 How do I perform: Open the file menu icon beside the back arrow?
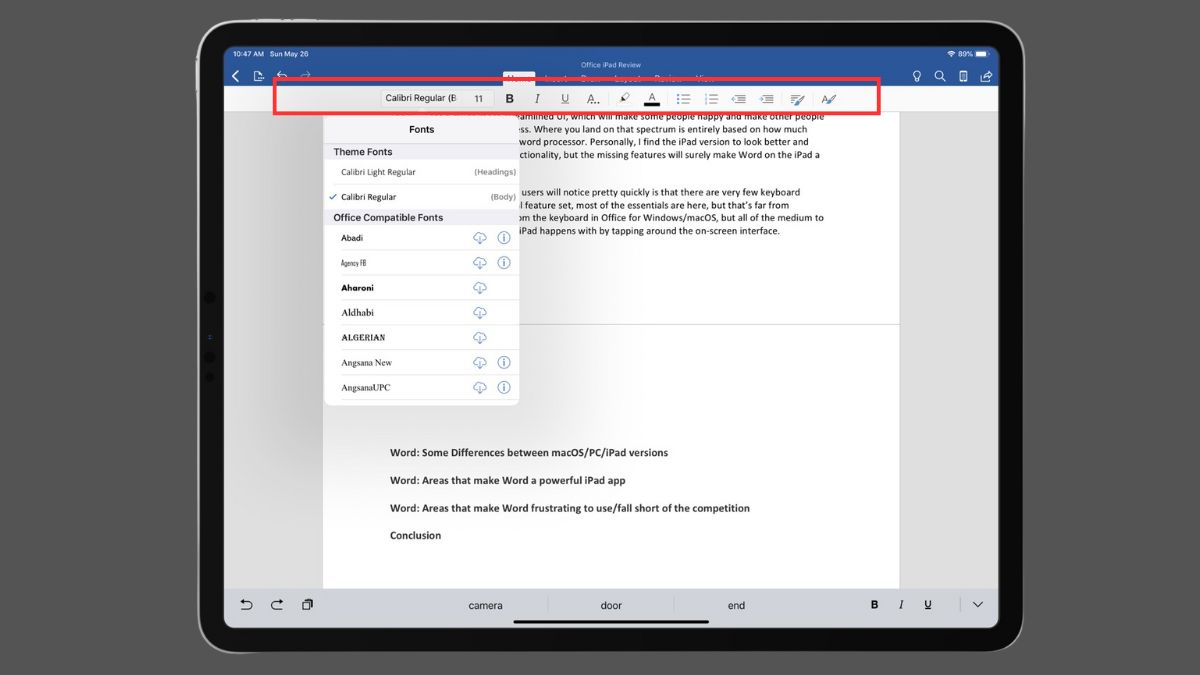pos(259,76)
